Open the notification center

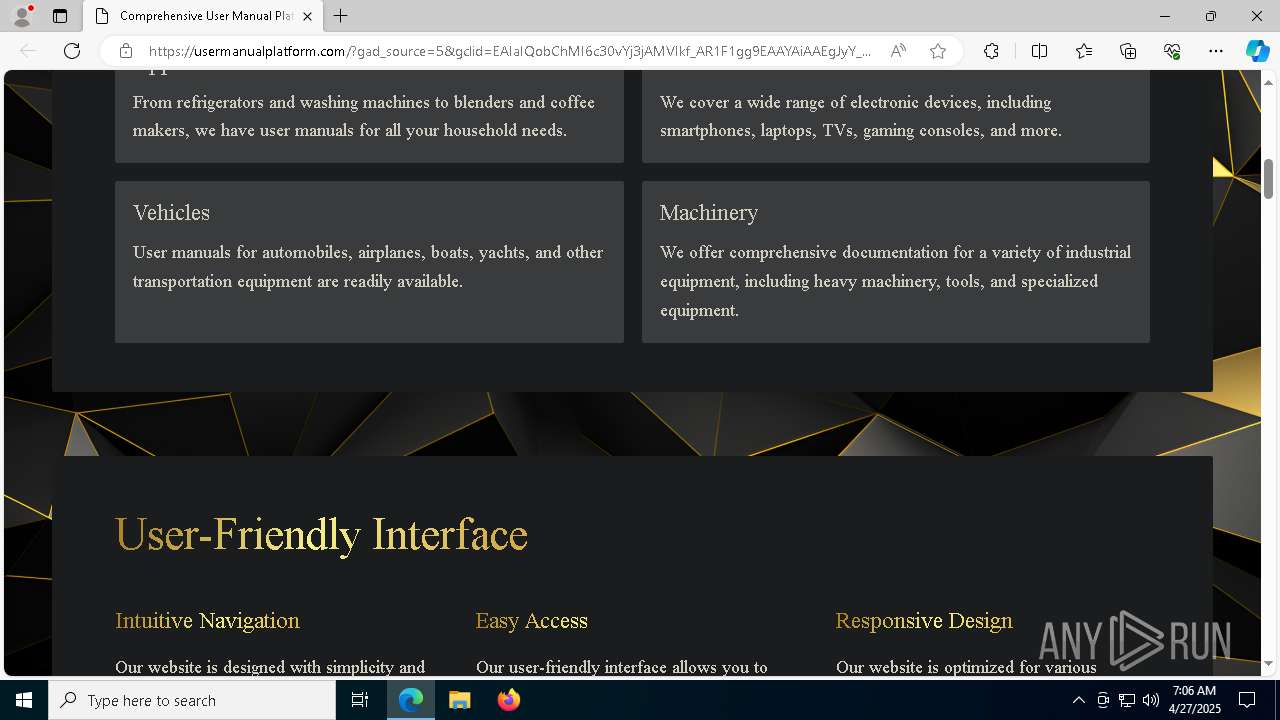tap(1247, 700)
